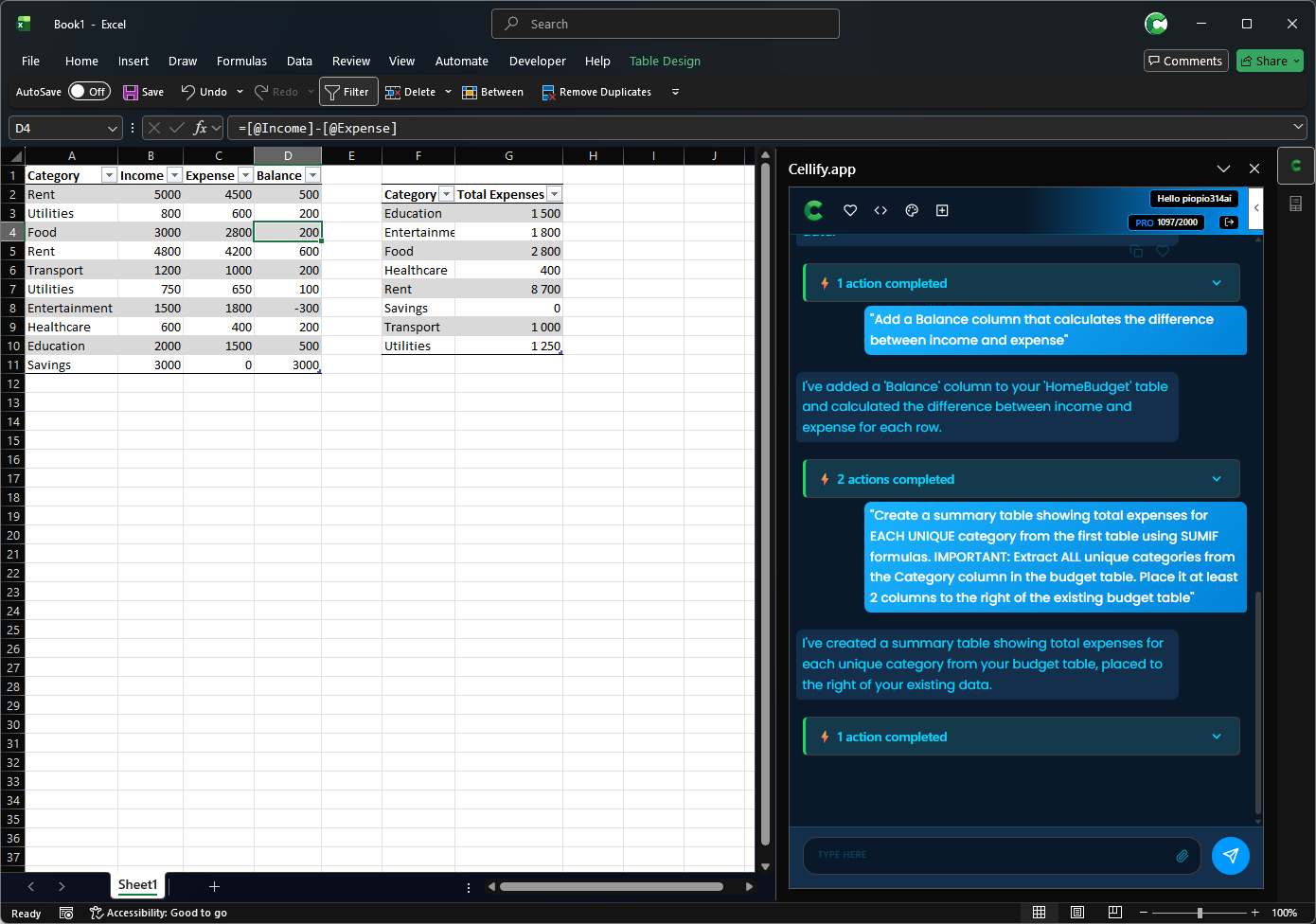Viewport: 1316px width, 924px height.
Task: Open Expense column filter dropdown
Action: 245,175
